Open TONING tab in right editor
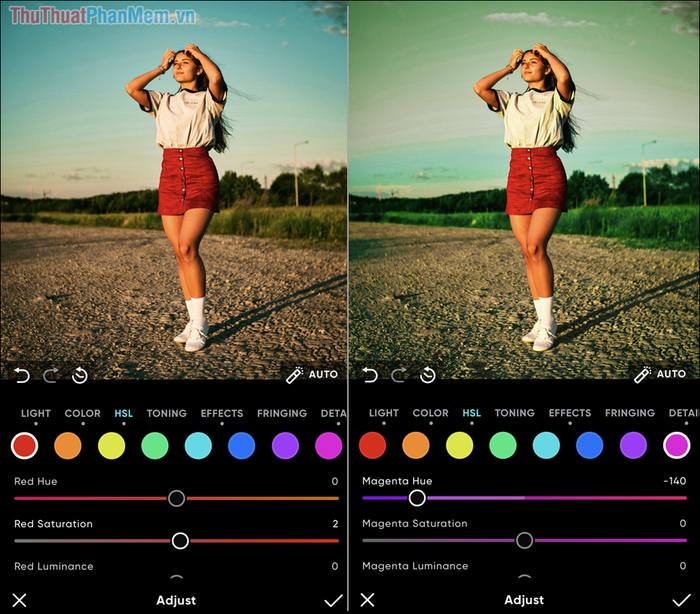The height and width of the screenshot is (614, 700). pos(514,413)
